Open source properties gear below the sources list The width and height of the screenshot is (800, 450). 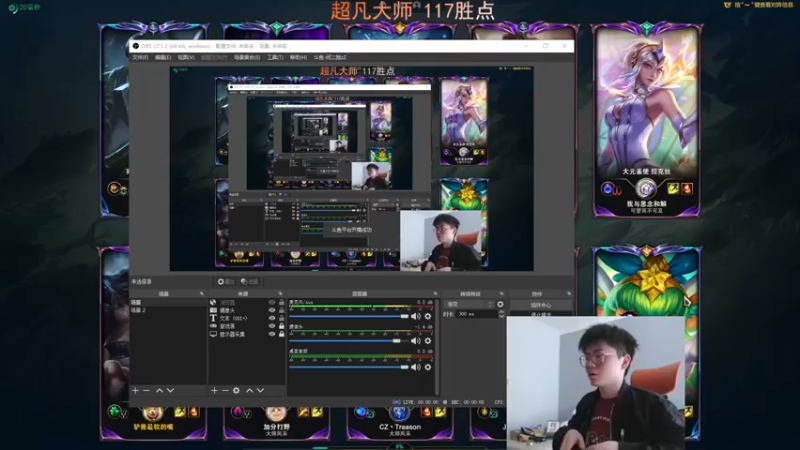[236, 390]
